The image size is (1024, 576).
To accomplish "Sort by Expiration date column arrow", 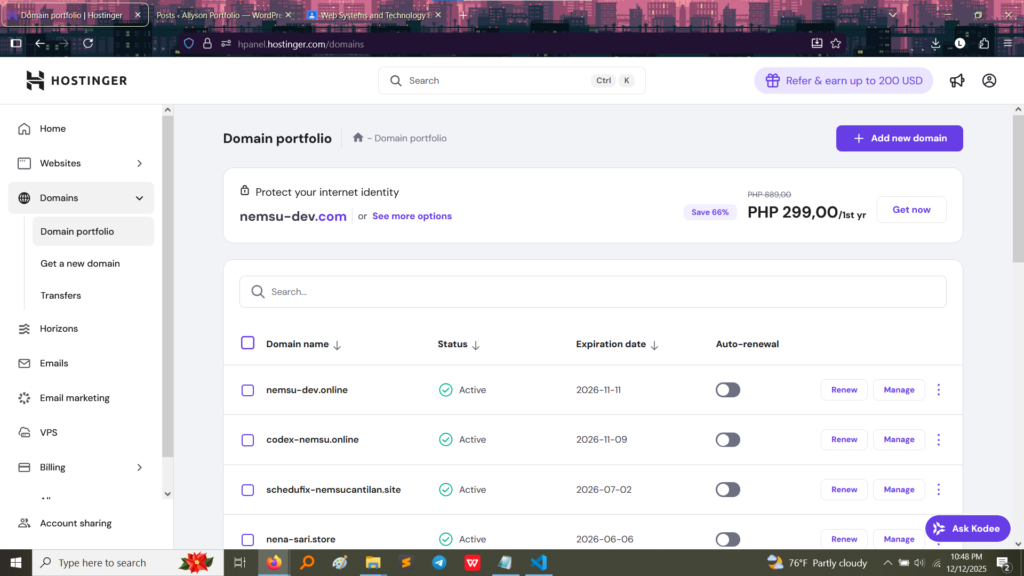I will pyautogui.click(x=654, y=345).
